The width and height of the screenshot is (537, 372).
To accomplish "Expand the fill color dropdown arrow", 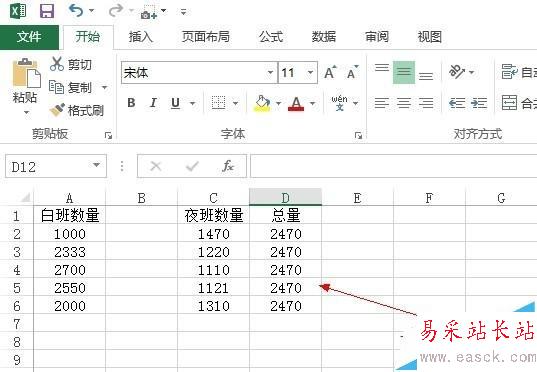I will click(278, 103).
